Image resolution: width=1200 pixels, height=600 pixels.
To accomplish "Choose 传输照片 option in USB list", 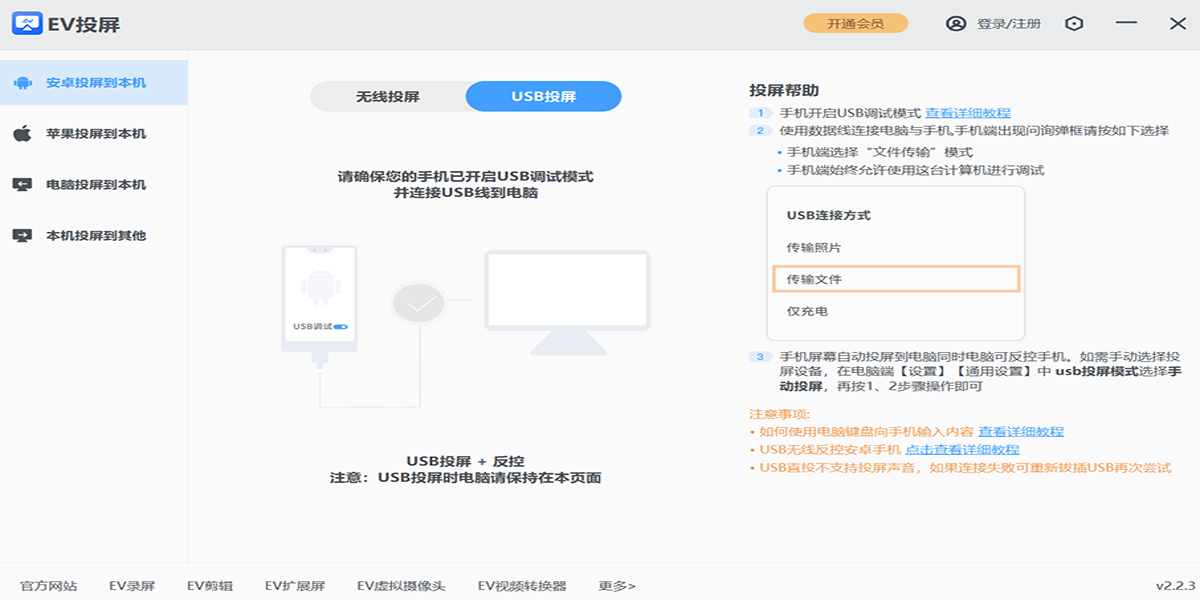I will click(x=807, y=247).
